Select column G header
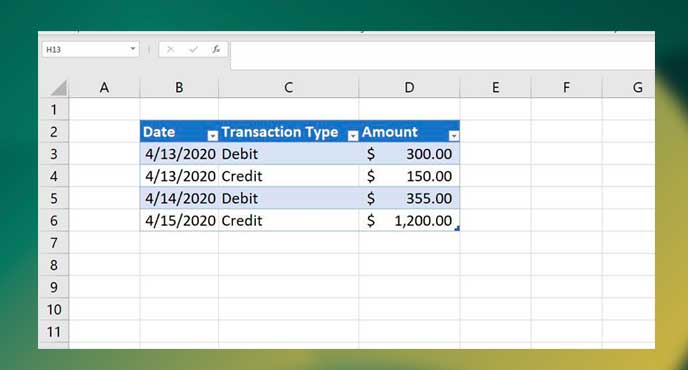 click(629, 88)
